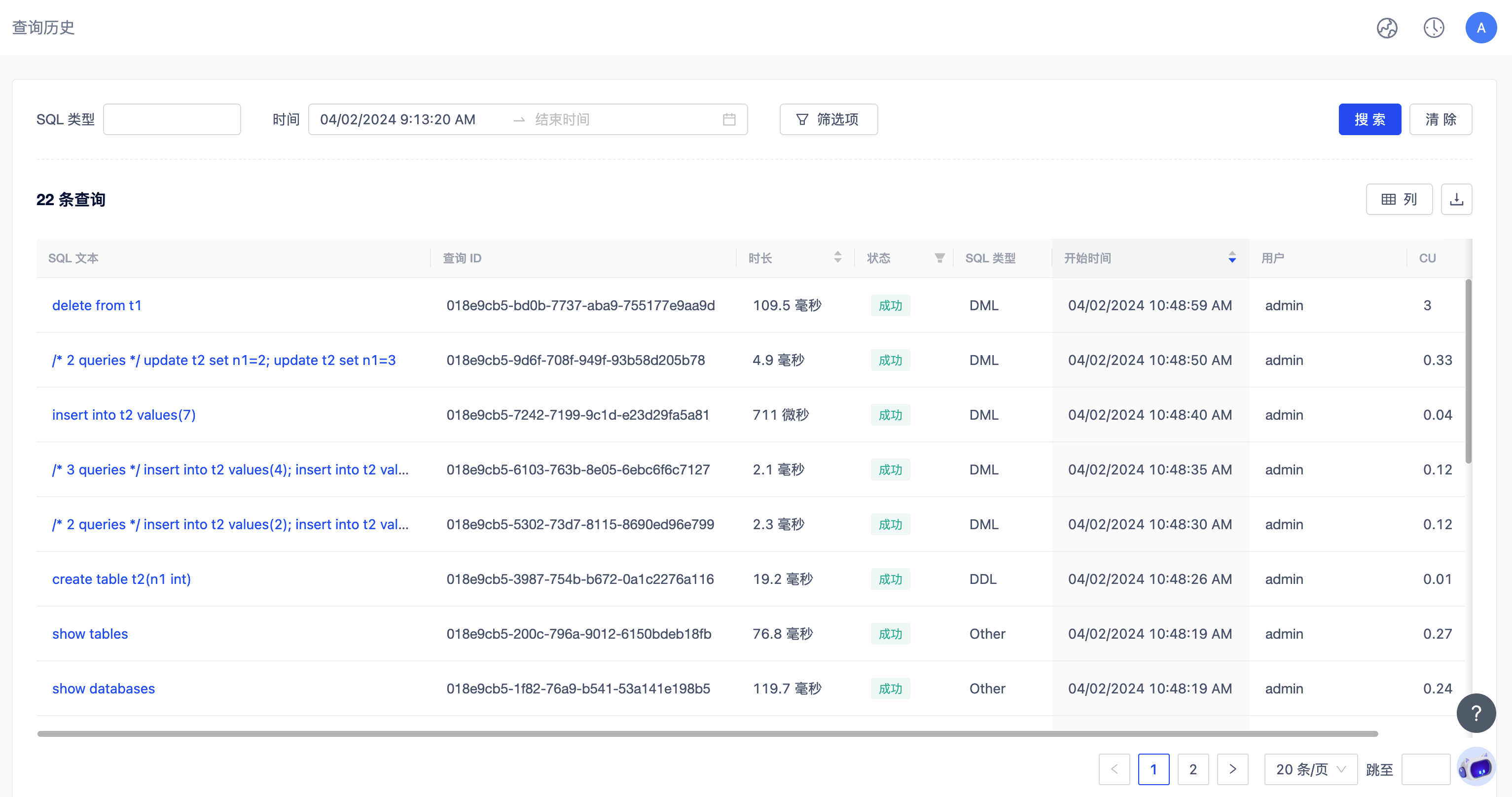Click the status column filter icon
This screenshot has width=1512, height=797.
coord(940,258)
